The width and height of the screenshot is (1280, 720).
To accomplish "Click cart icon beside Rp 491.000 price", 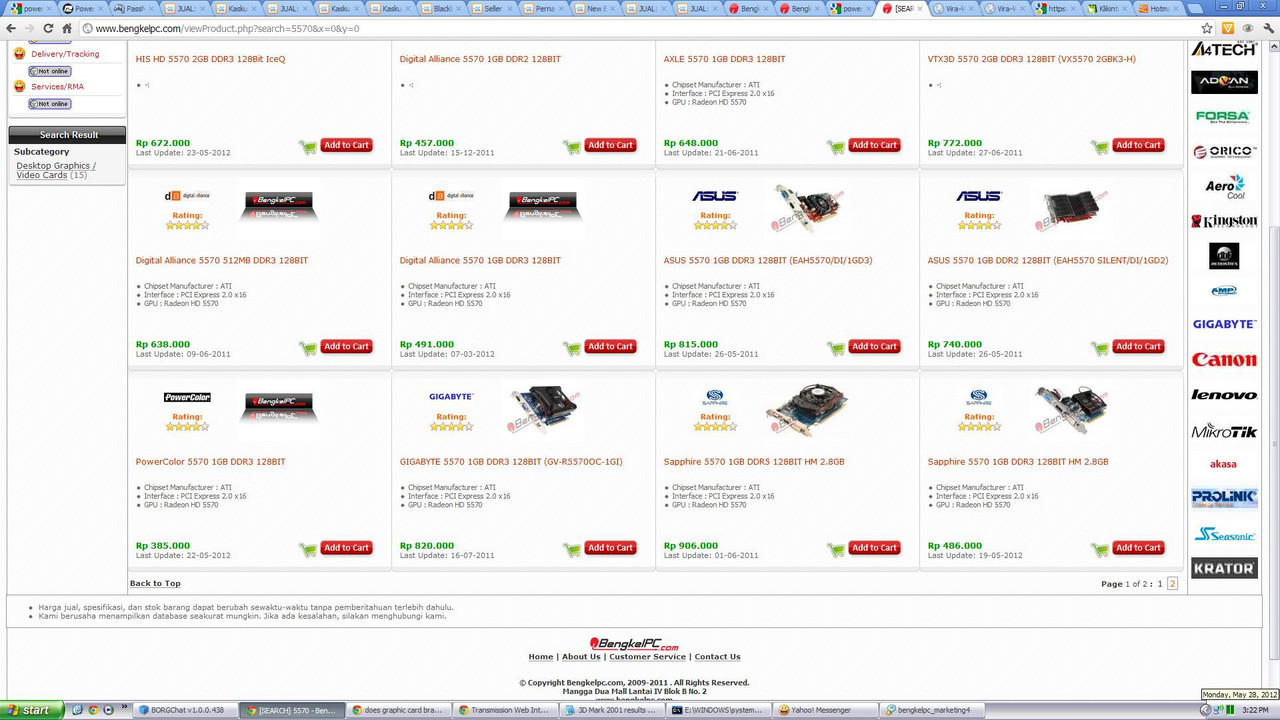I will click(572, 348).
